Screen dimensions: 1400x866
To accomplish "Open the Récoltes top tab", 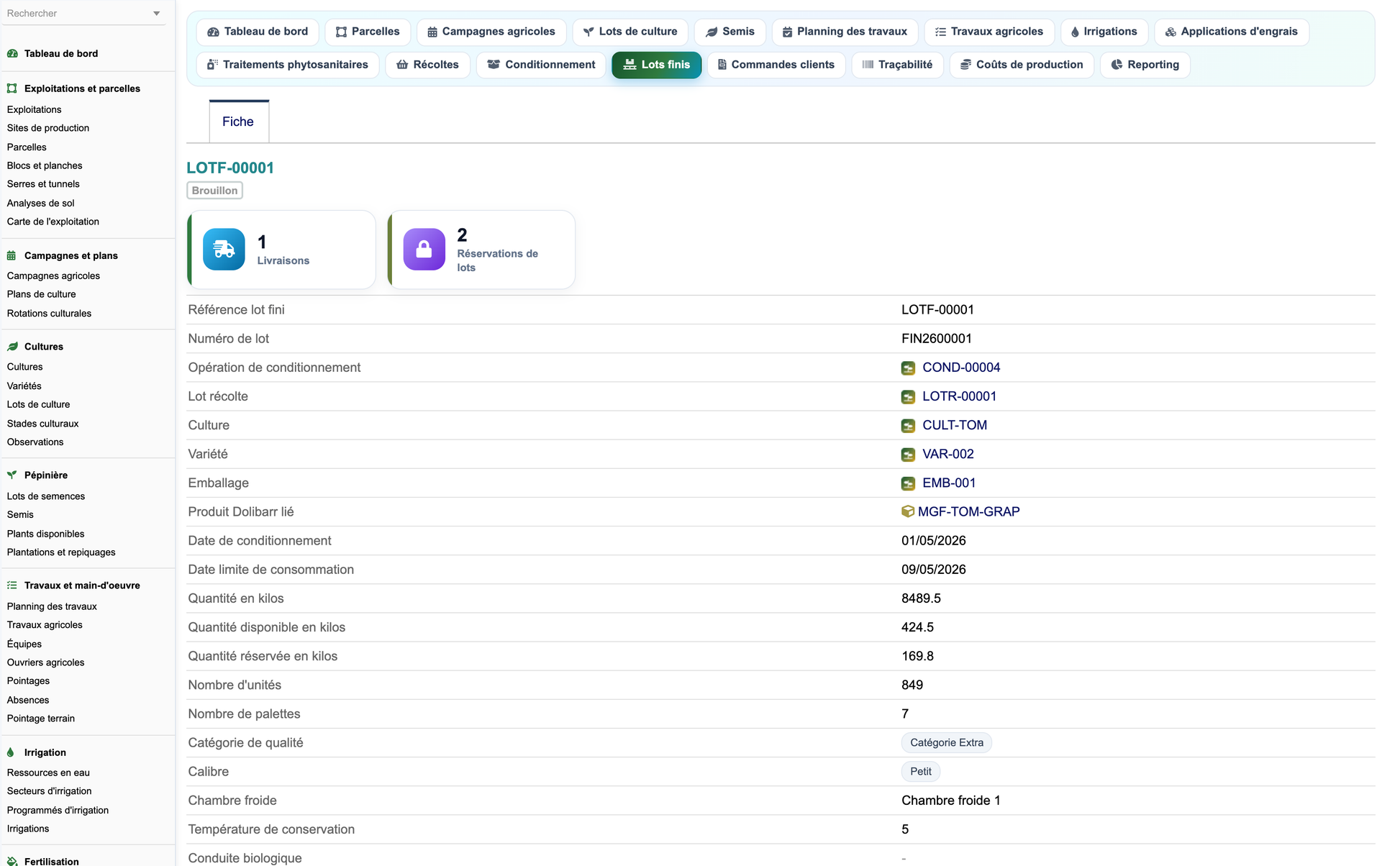I will pyautogui.click(x=428, y=65).
